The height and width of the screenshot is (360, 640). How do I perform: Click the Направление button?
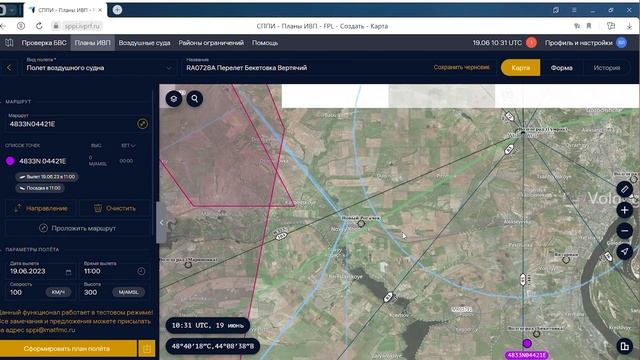41,208
